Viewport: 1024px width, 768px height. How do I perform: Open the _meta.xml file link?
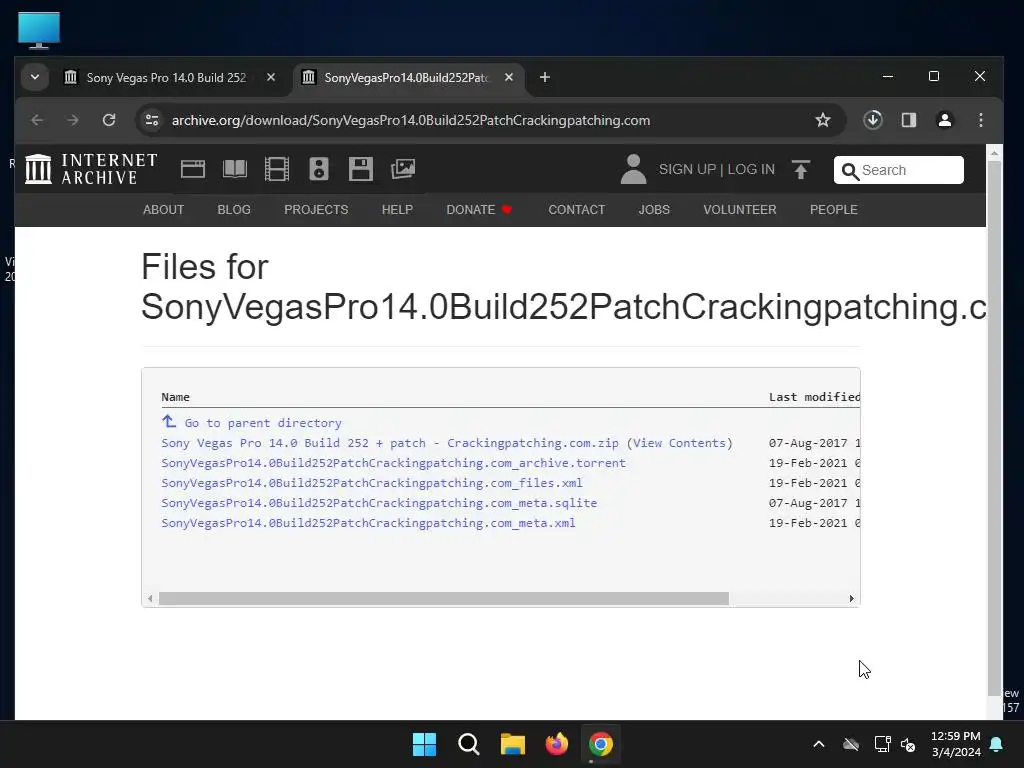pyautogui.click(x=368, y=523)
